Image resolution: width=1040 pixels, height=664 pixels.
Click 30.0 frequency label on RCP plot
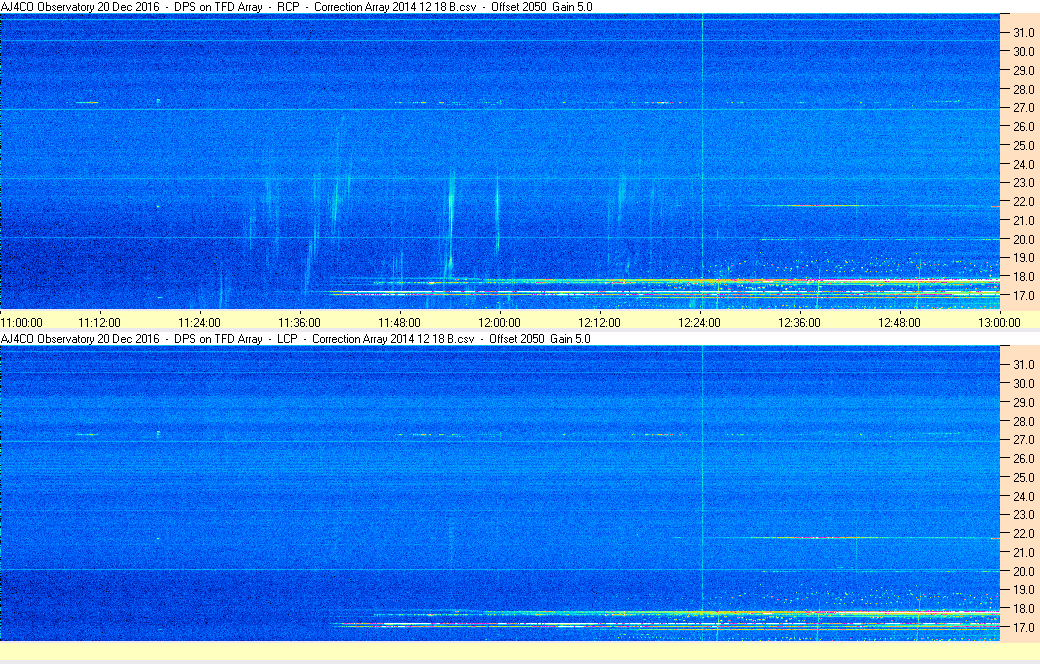[1023, 51]
